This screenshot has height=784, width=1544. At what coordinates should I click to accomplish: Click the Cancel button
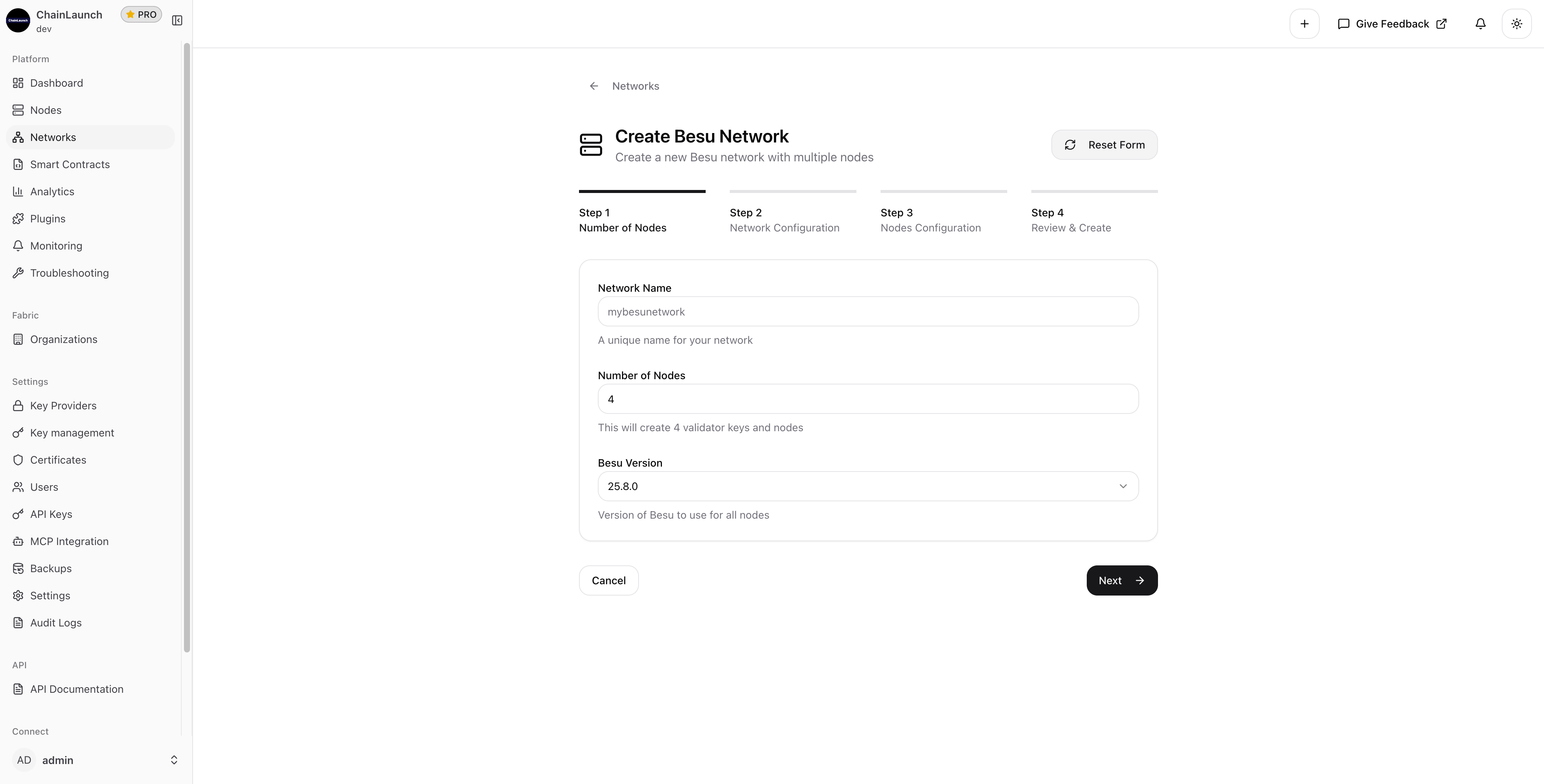pyautogui.click(x=608, y=580)
